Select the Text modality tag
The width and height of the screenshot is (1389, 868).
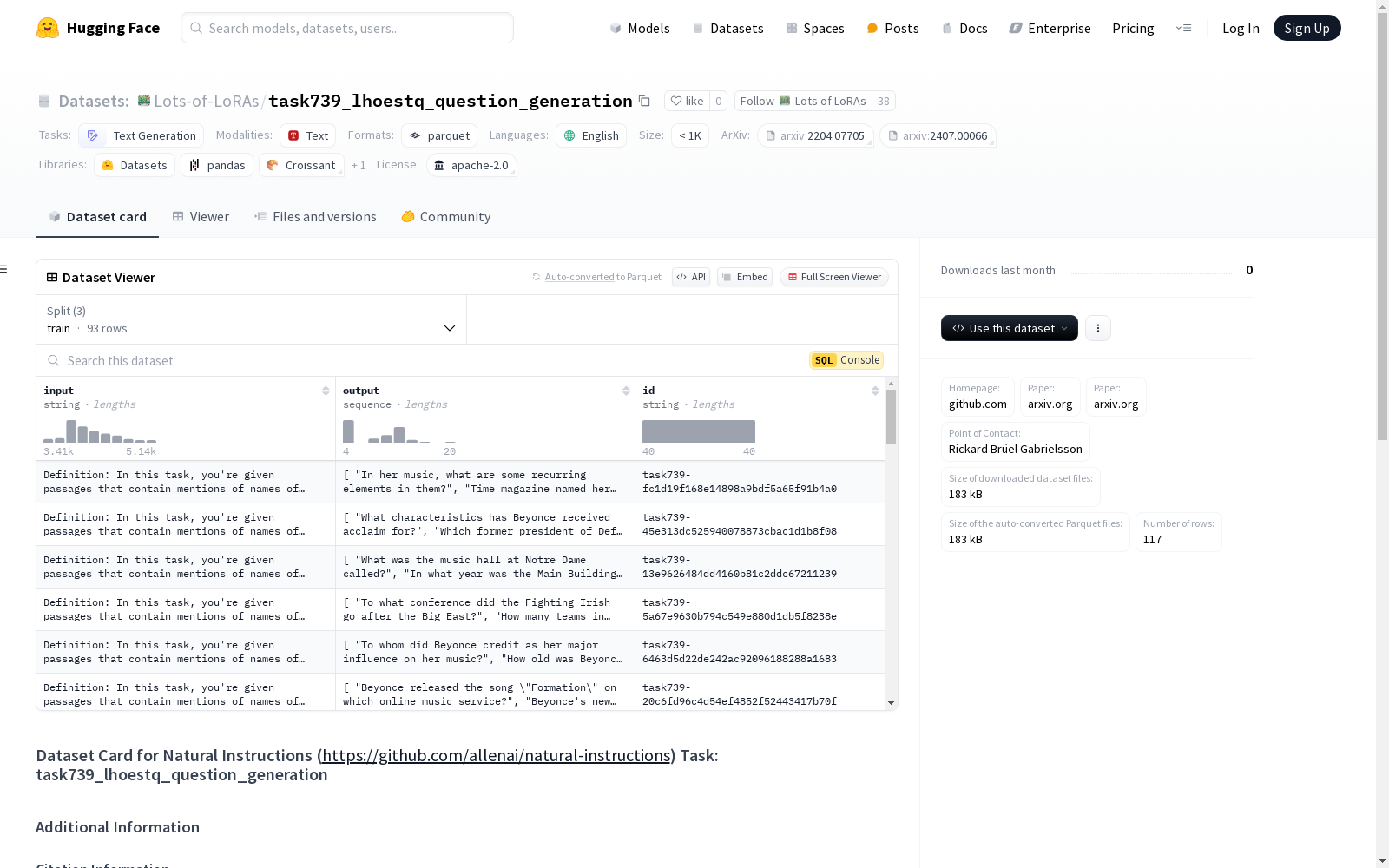(308, 135)
